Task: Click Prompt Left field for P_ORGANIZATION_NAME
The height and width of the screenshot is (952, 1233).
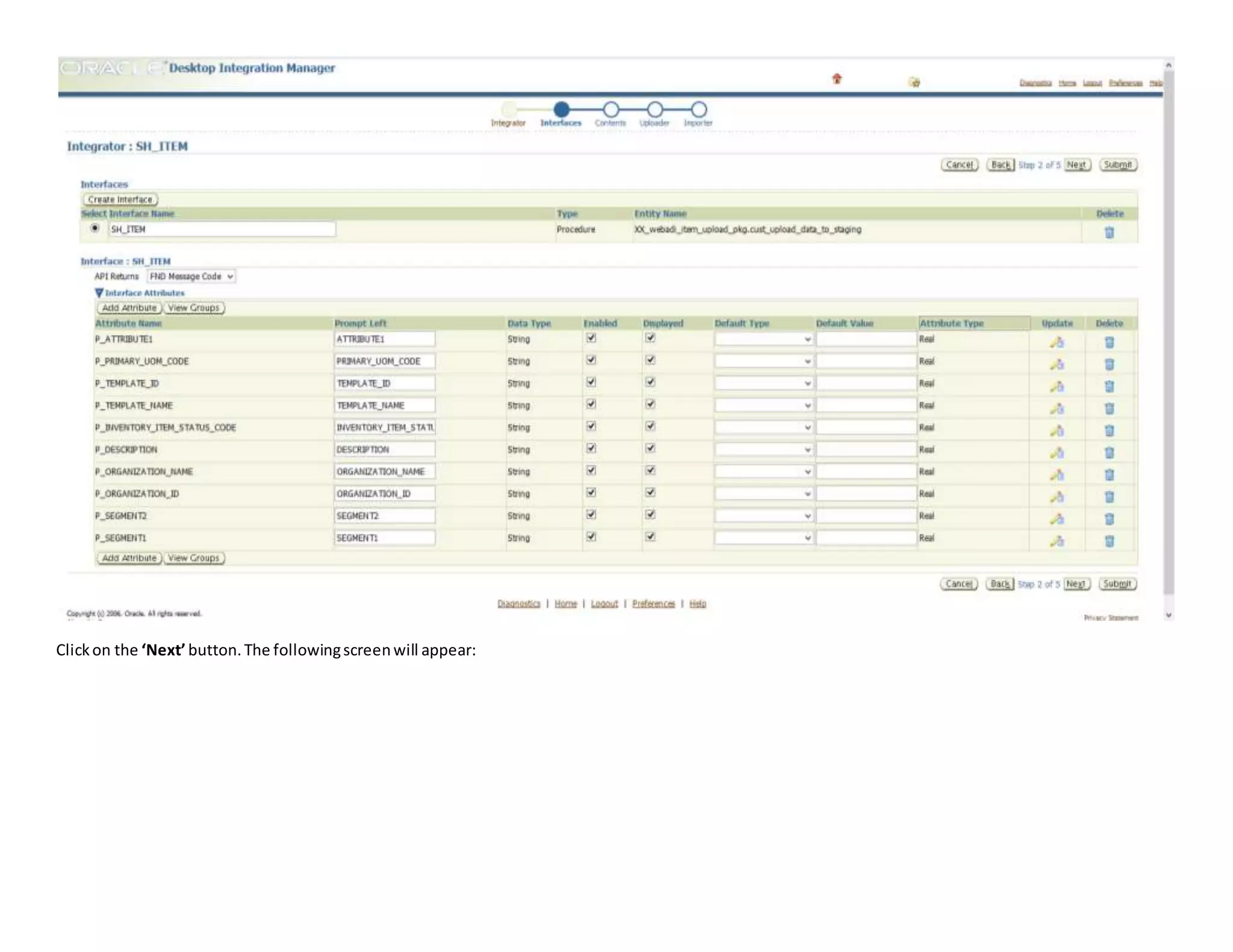Action: point(384,472)
